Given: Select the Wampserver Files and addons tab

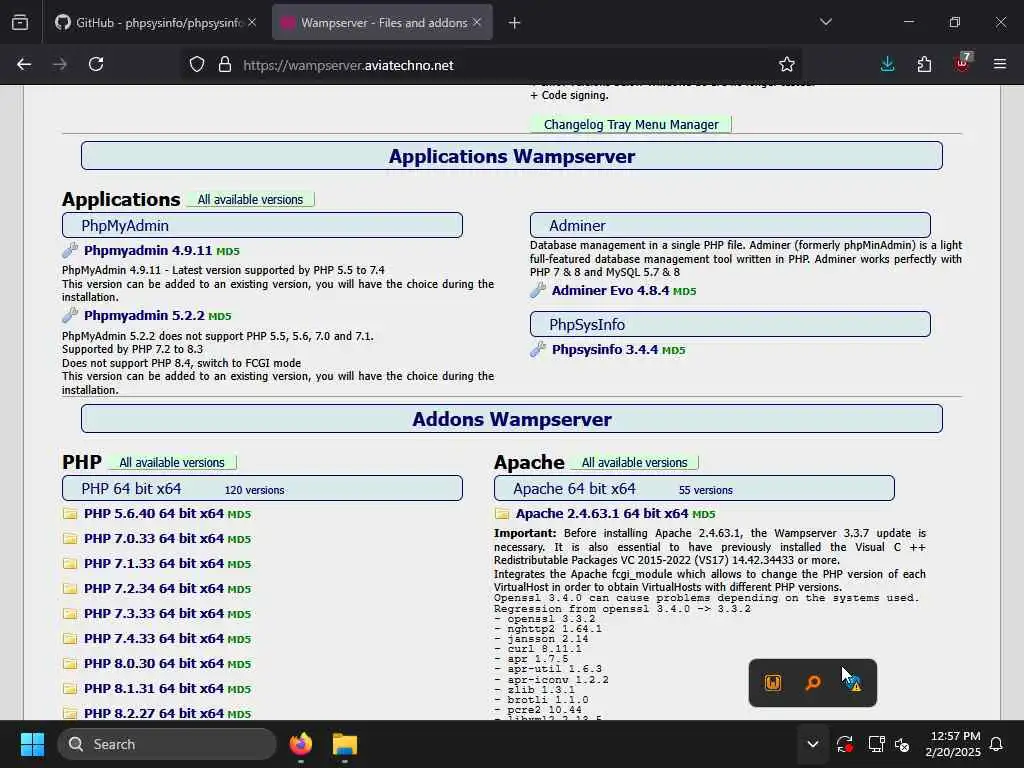Looking at the screenshot, I should [382, 23].
